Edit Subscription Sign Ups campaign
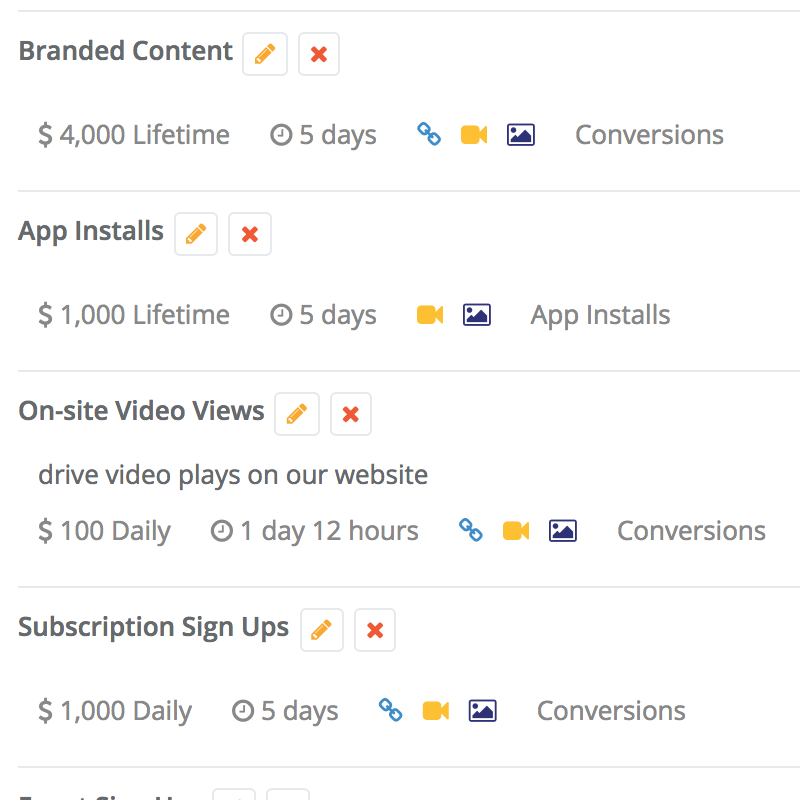This screenshot has width=800, height=800. click(321, 630)
